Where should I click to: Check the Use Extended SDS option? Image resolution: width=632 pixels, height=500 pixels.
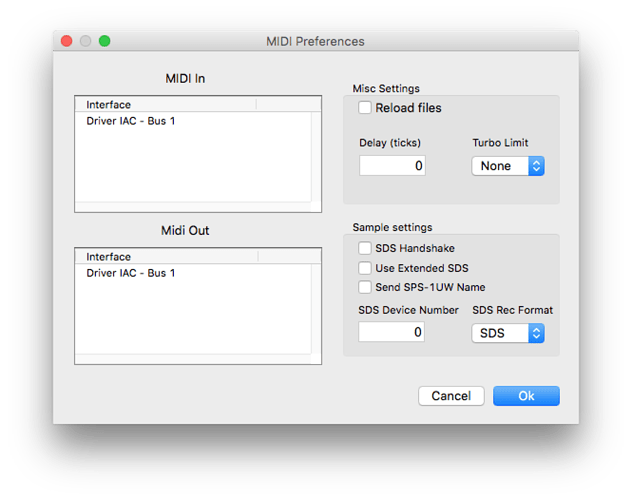tap(365, 268)
